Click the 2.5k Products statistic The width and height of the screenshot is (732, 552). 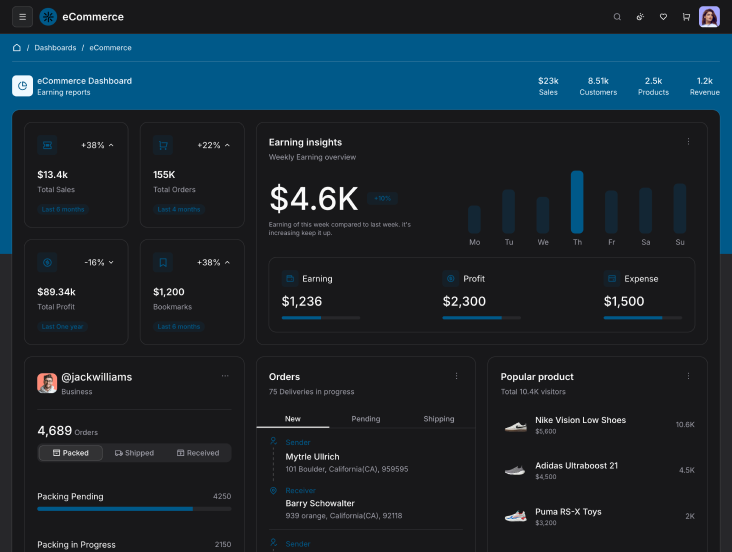coord(653,86)
